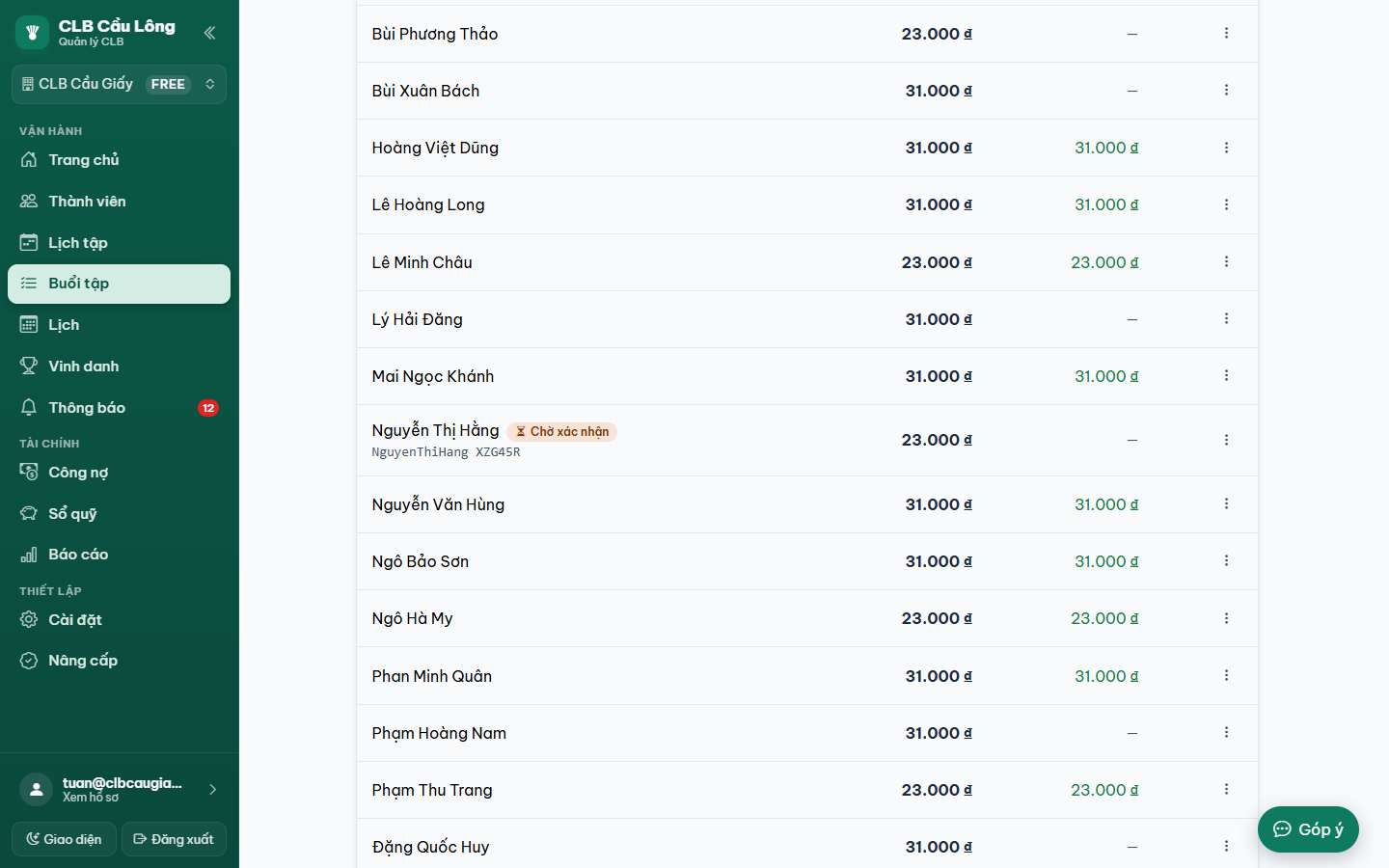Click Giao diện theme button
Screen dimensions: 1389x868
(x=64, y=839)
